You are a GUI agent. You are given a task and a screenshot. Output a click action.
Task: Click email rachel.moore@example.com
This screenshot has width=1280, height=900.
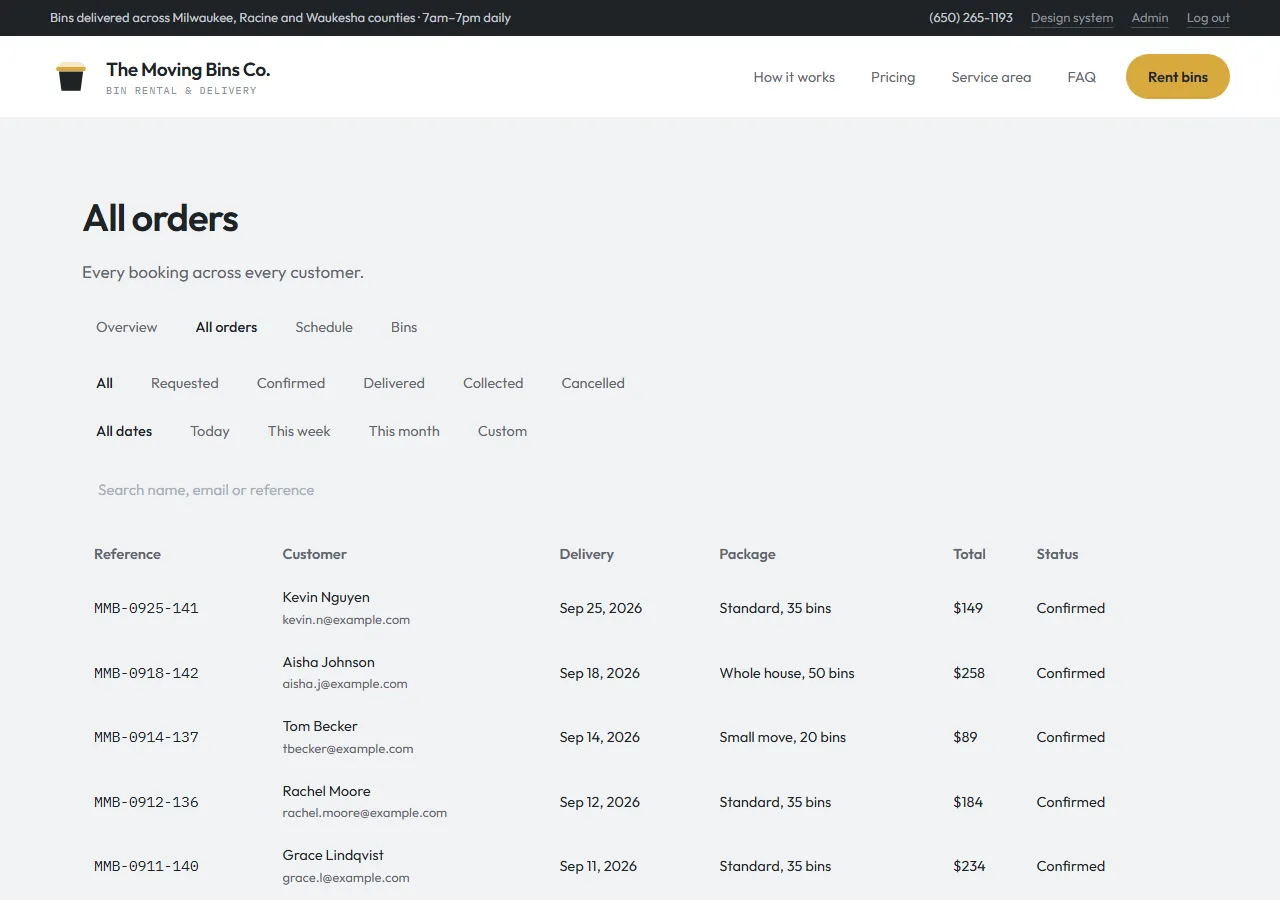click(x=364, y=813)
